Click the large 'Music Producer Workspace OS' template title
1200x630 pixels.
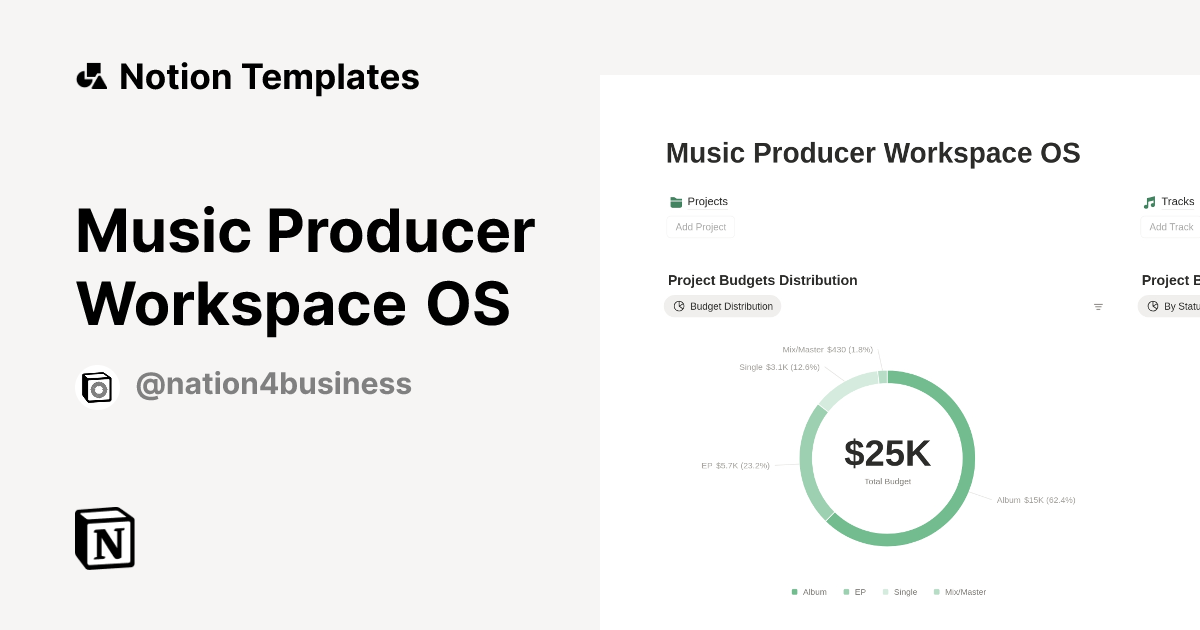(305, 267)
